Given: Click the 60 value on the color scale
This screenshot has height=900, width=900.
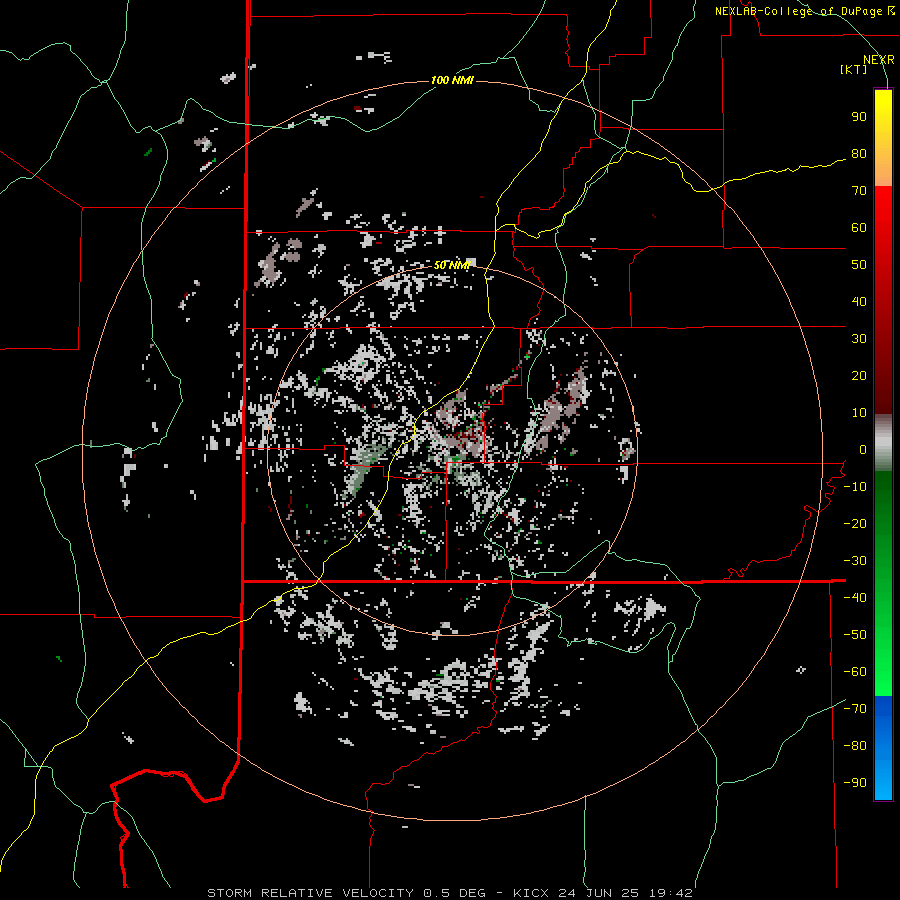Looking at the screenshot, I should click(859, 227).
